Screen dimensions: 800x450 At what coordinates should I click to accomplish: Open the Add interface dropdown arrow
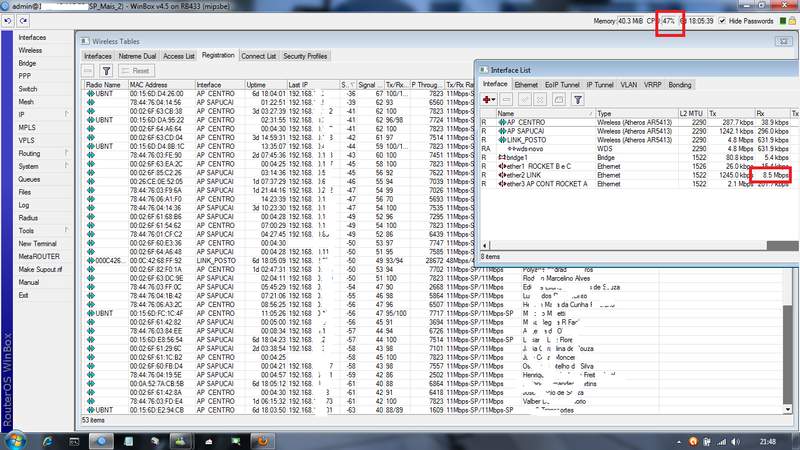pyautogui.click(x=494, y=100)
